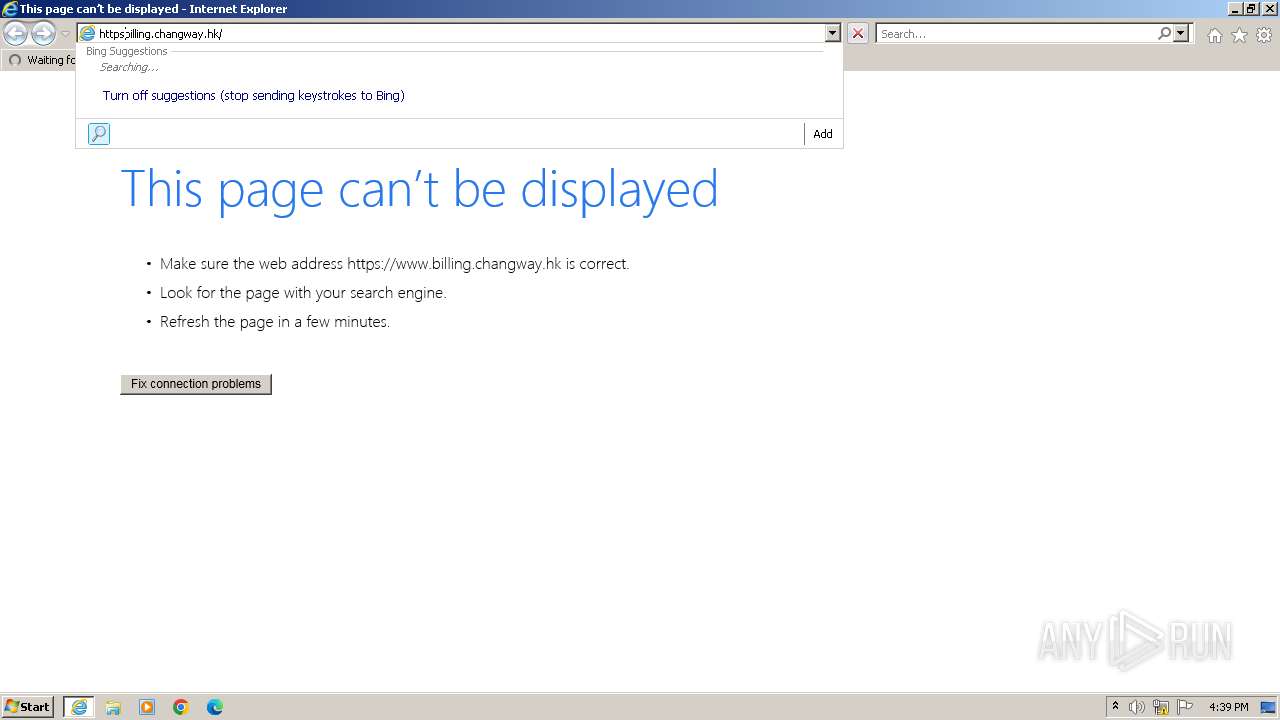
Task: Launch Microsoft Edge from the taskbar
Action: (215, 707)
